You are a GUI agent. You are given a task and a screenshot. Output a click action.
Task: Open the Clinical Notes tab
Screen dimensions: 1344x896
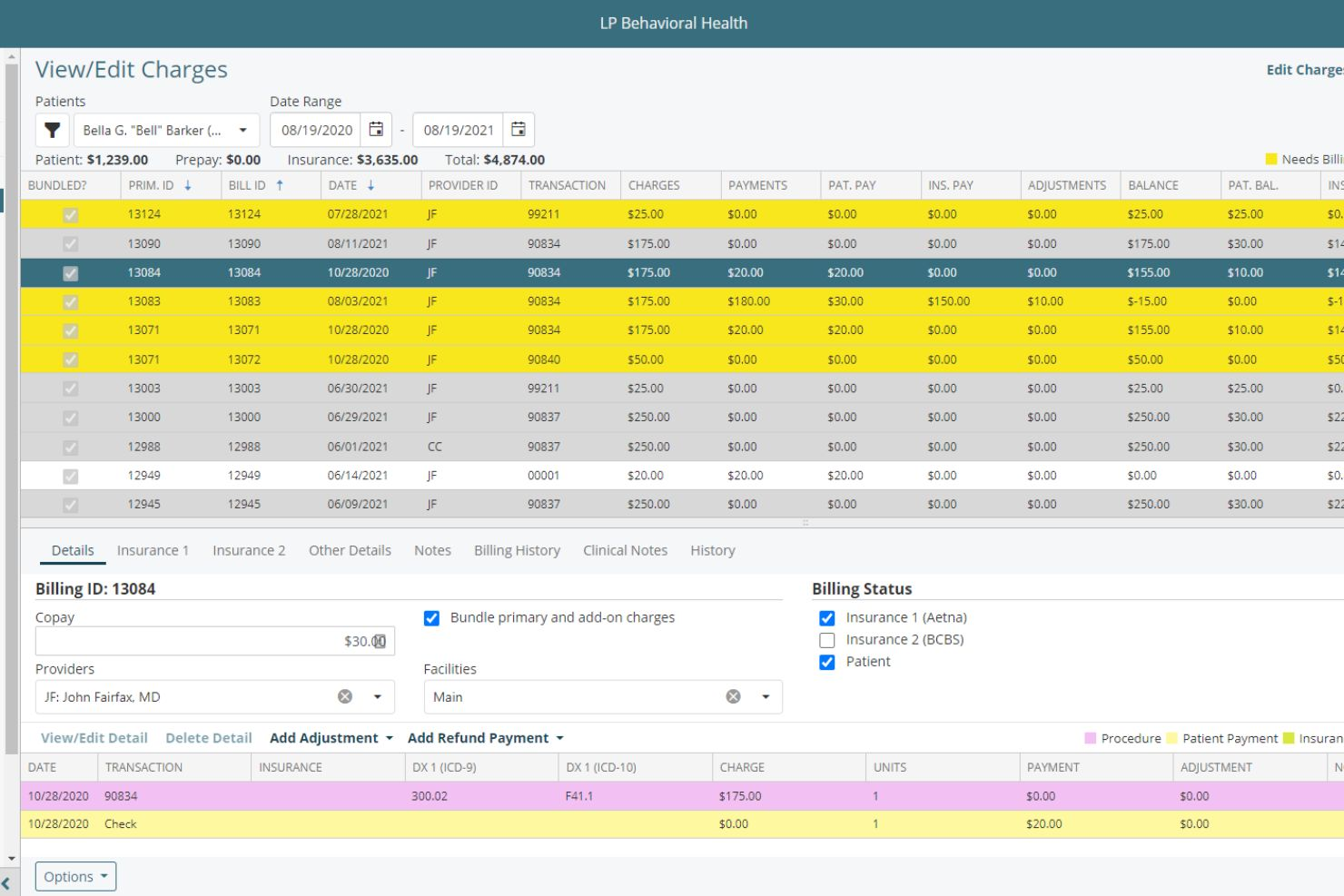(x=625, y=550)
